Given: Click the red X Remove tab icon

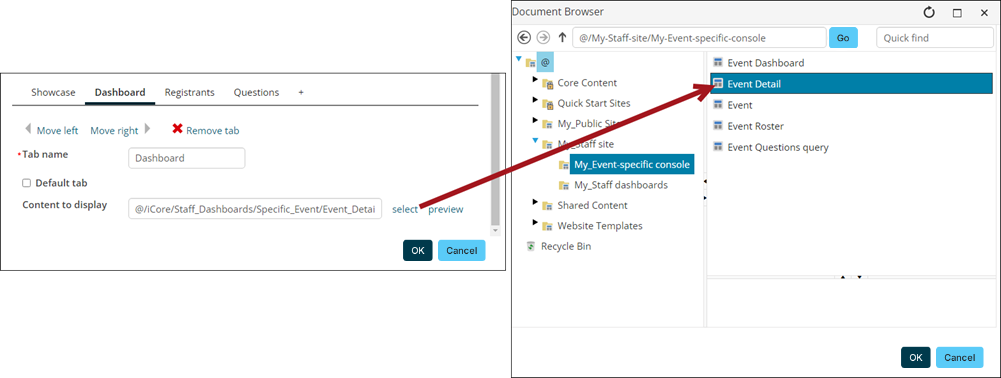Looking at the screenshot, I should (x=177, y=129).
